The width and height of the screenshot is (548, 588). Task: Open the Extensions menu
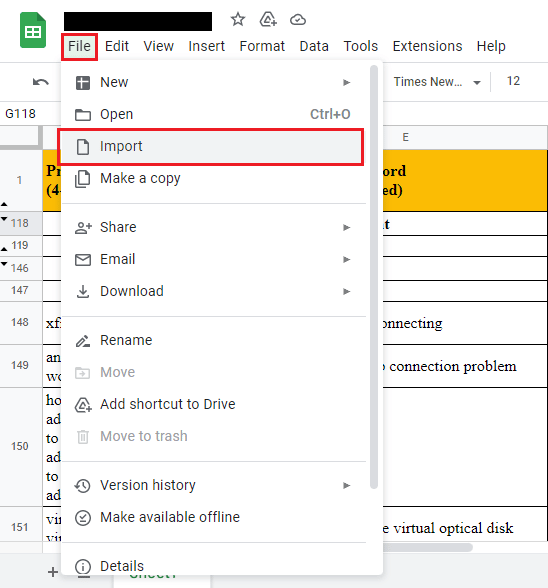tap(427, 46)
